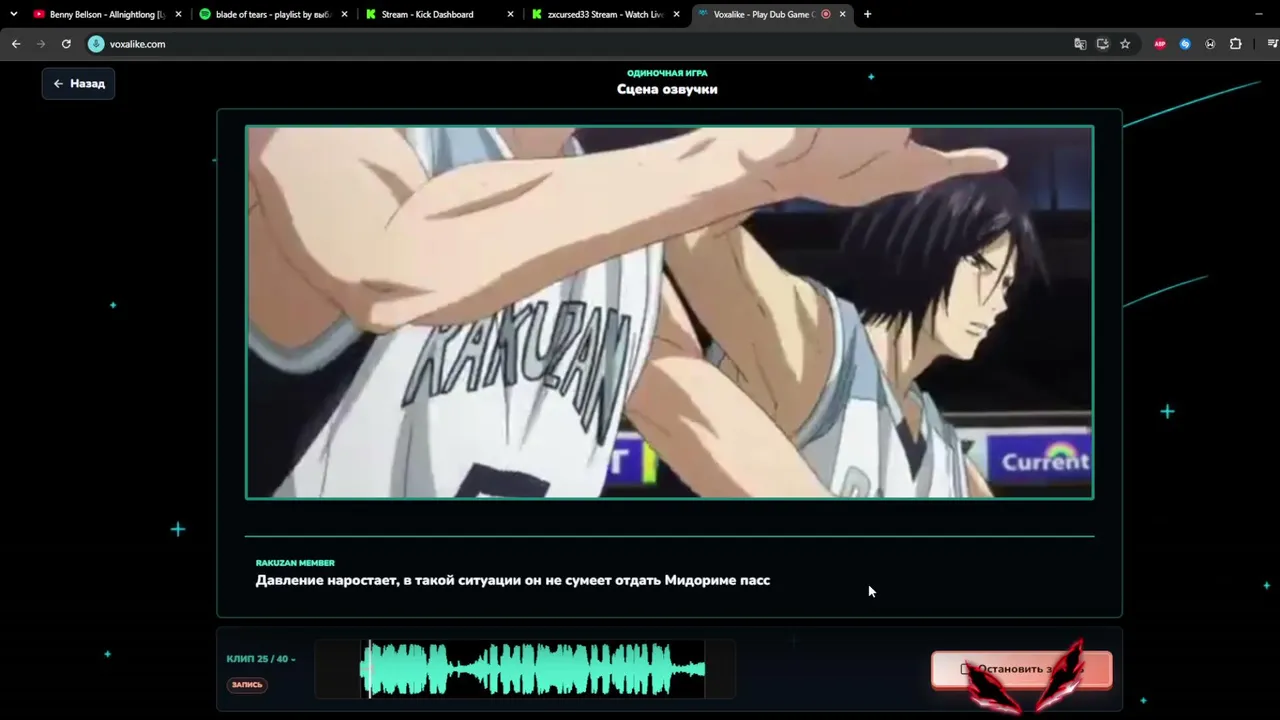Bookmark this page with the star icon
The height and width of the screenshot is (720, 1280).
(1125, 44)
